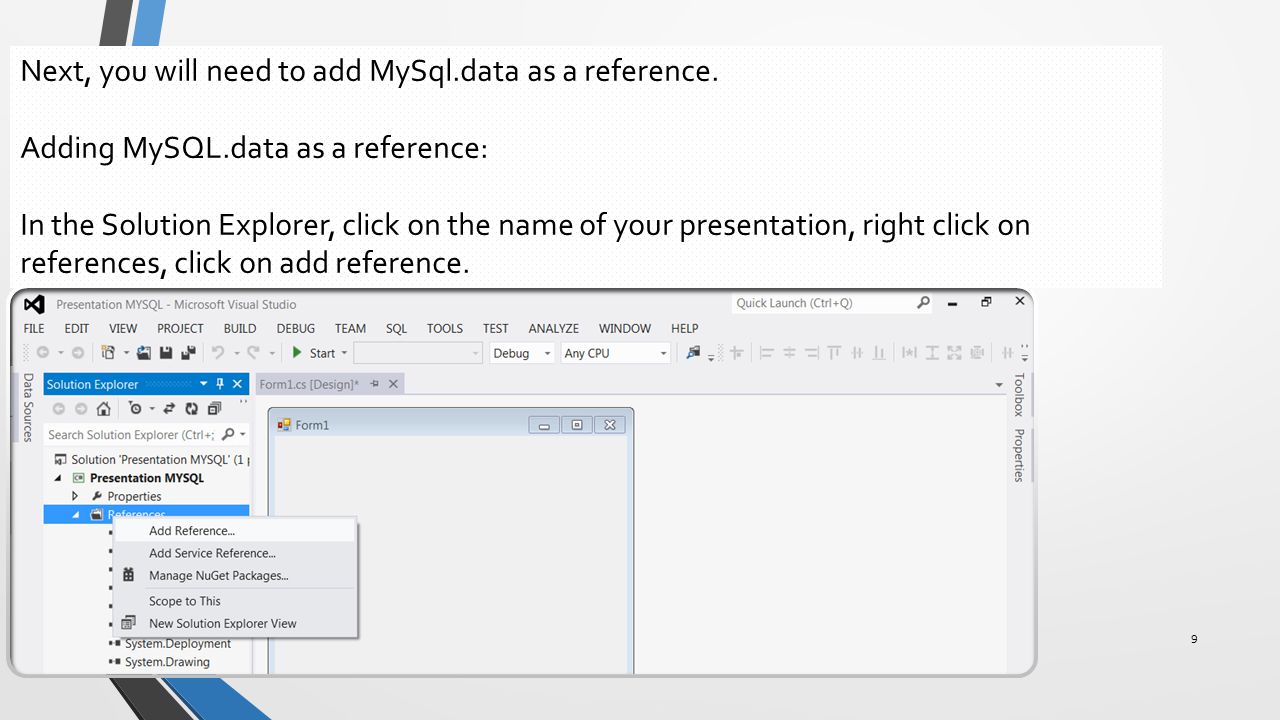Click the Align Centers layout icon

[x=790, y=353]
